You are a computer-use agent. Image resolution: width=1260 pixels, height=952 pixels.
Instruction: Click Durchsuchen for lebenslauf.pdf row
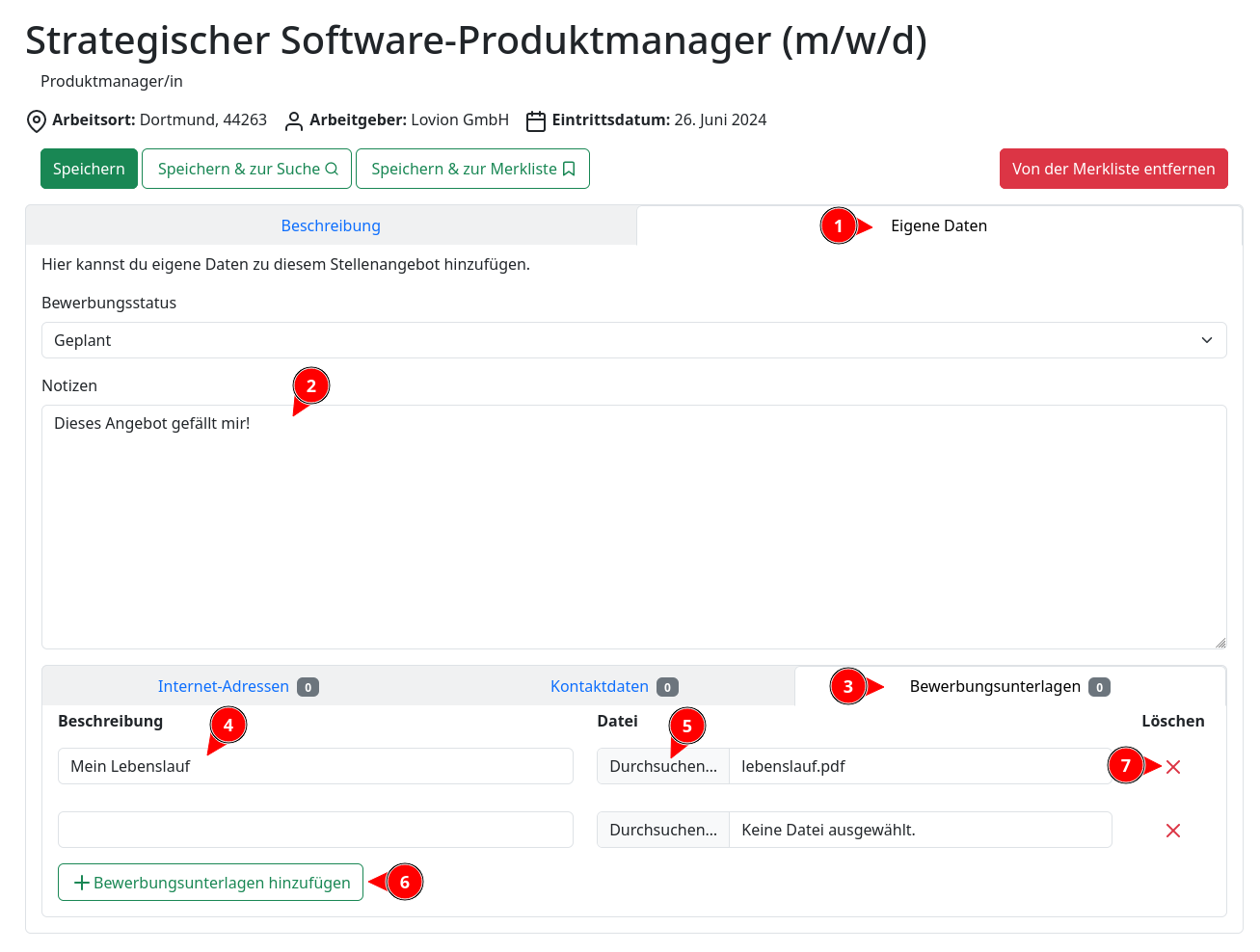(x=663, y=766)
